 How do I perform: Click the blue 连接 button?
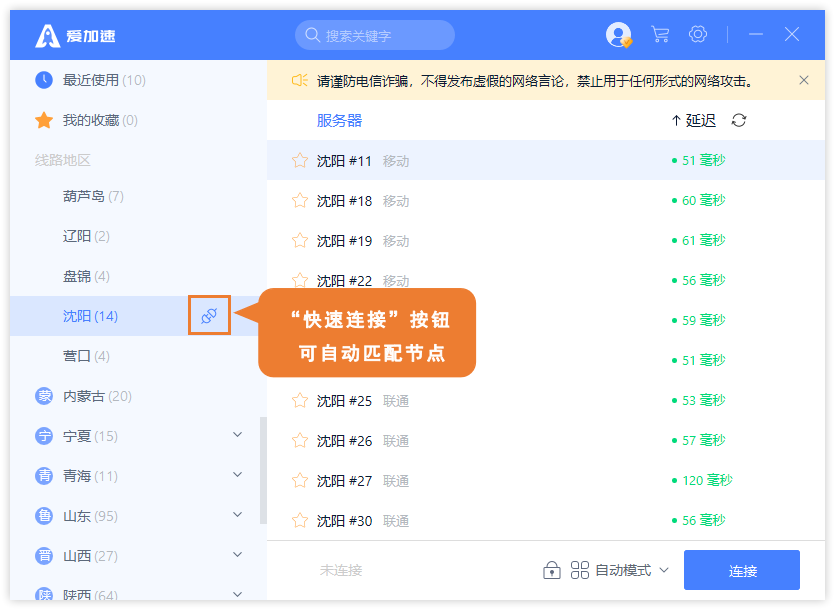pos(742,570)
